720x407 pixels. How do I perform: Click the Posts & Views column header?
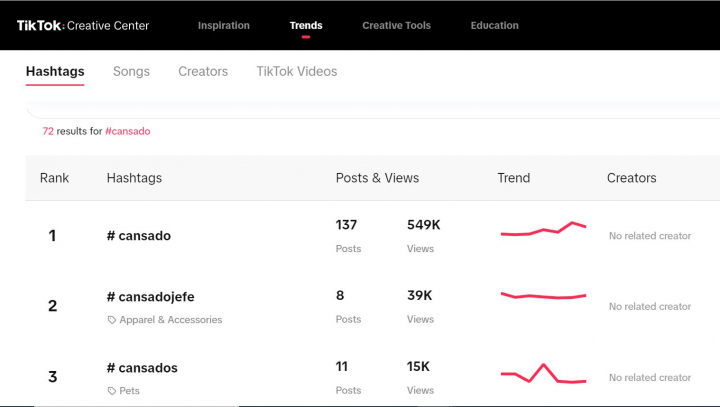[377, 178]
